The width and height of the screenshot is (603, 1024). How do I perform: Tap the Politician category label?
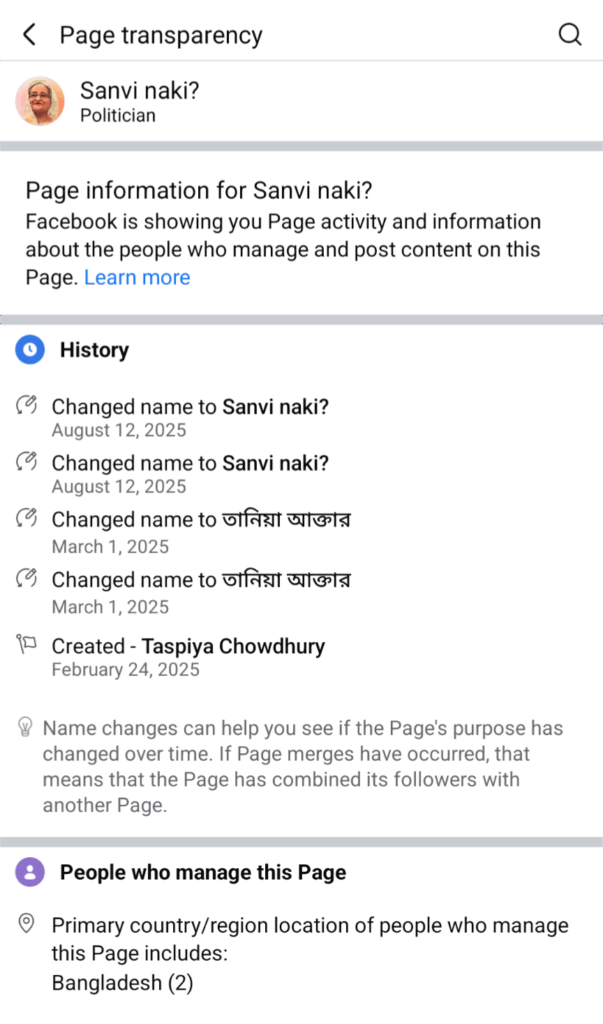tap(118, 115)
